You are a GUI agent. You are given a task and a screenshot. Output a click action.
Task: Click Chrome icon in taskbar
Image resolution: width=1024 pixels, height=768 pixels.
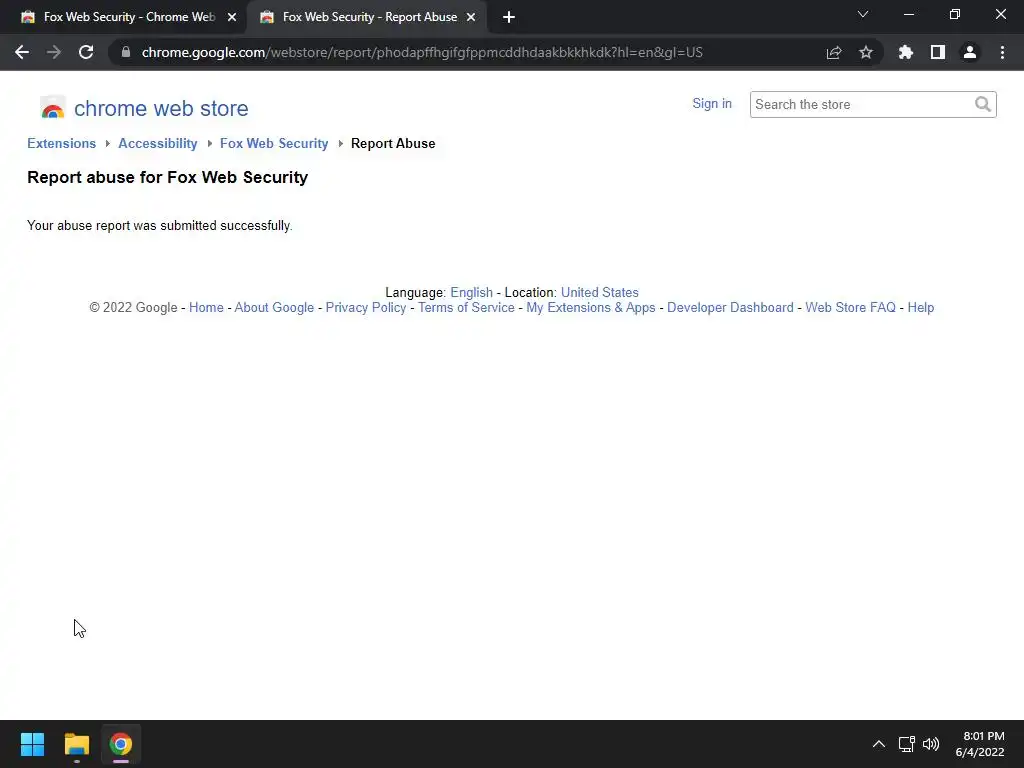click(x=121, y=744)
